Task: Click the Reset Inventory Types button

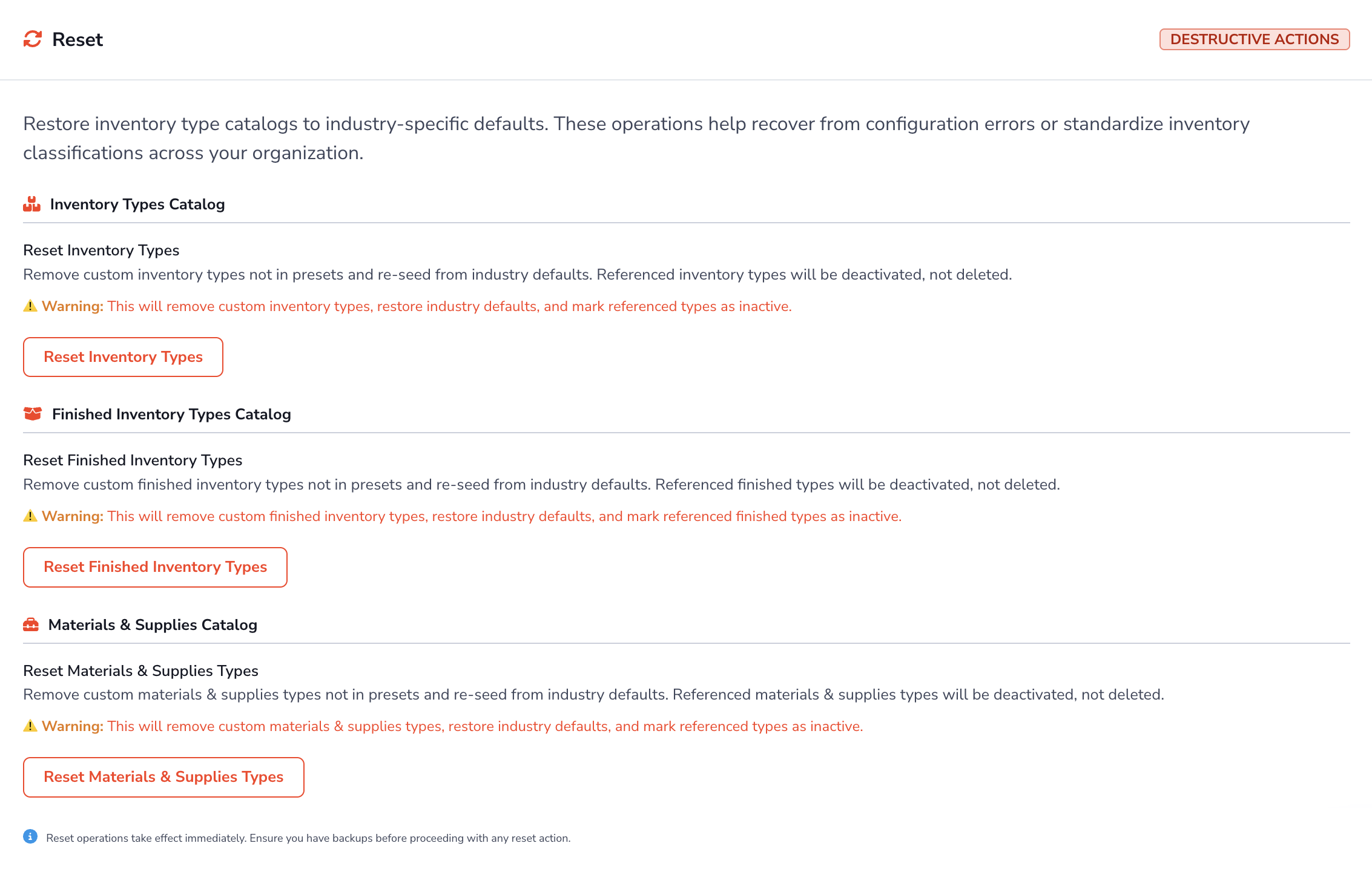Action: click(123, 357)
